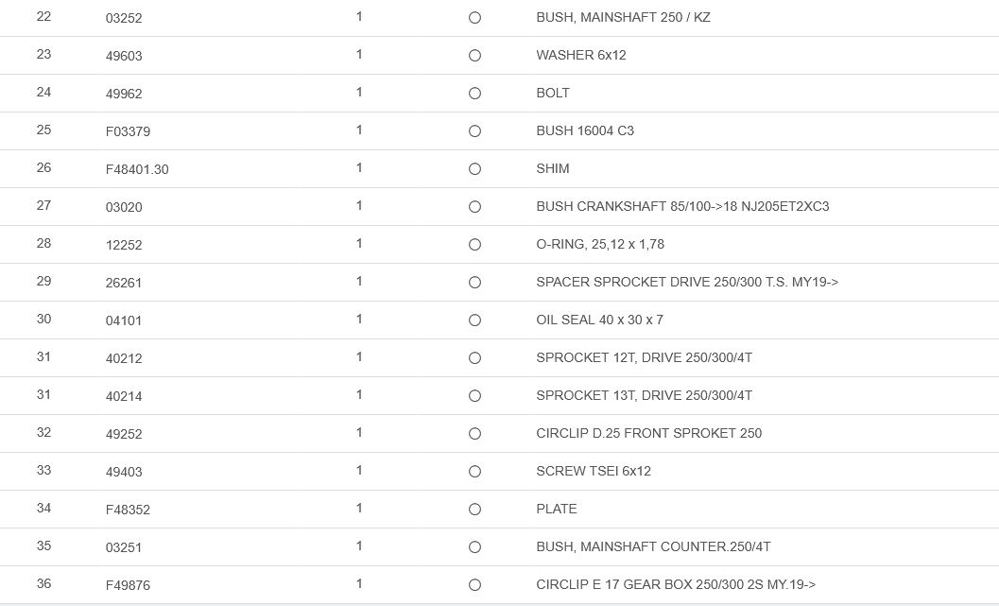
Task: Open part code F49876
Action: [x=128, y=585]
